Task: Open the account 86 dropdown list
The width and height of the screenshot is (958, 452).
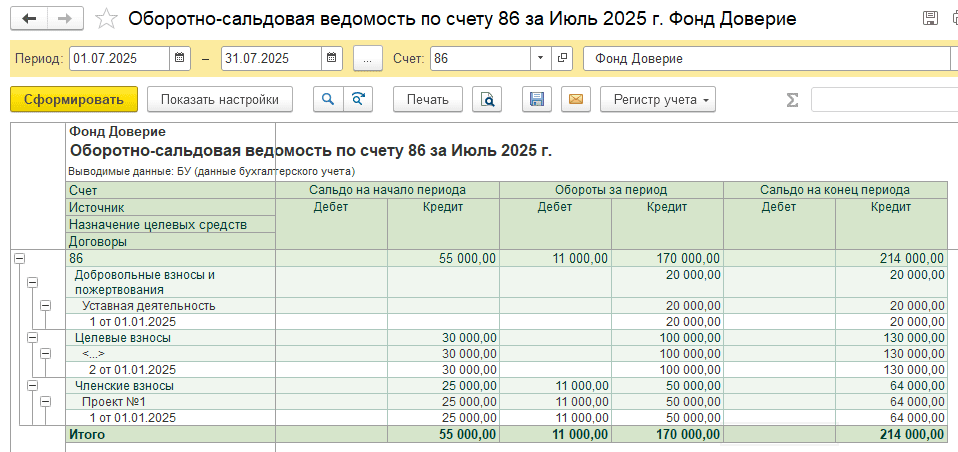Action: pyautogui.click(x=540, y=59)
